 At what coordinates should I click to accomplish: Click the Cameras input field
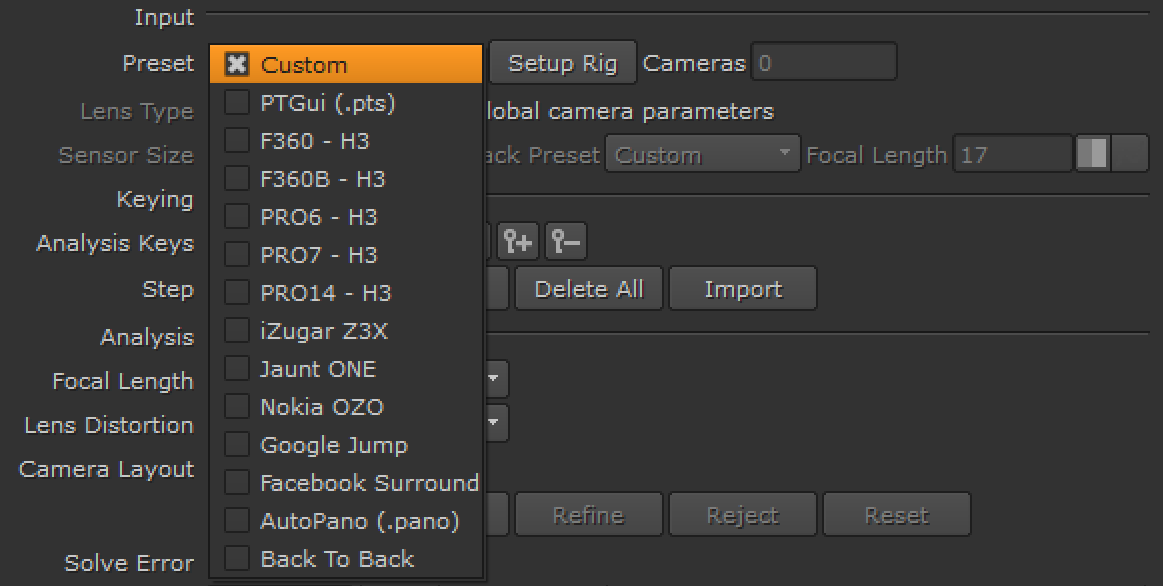click(824, 62)
